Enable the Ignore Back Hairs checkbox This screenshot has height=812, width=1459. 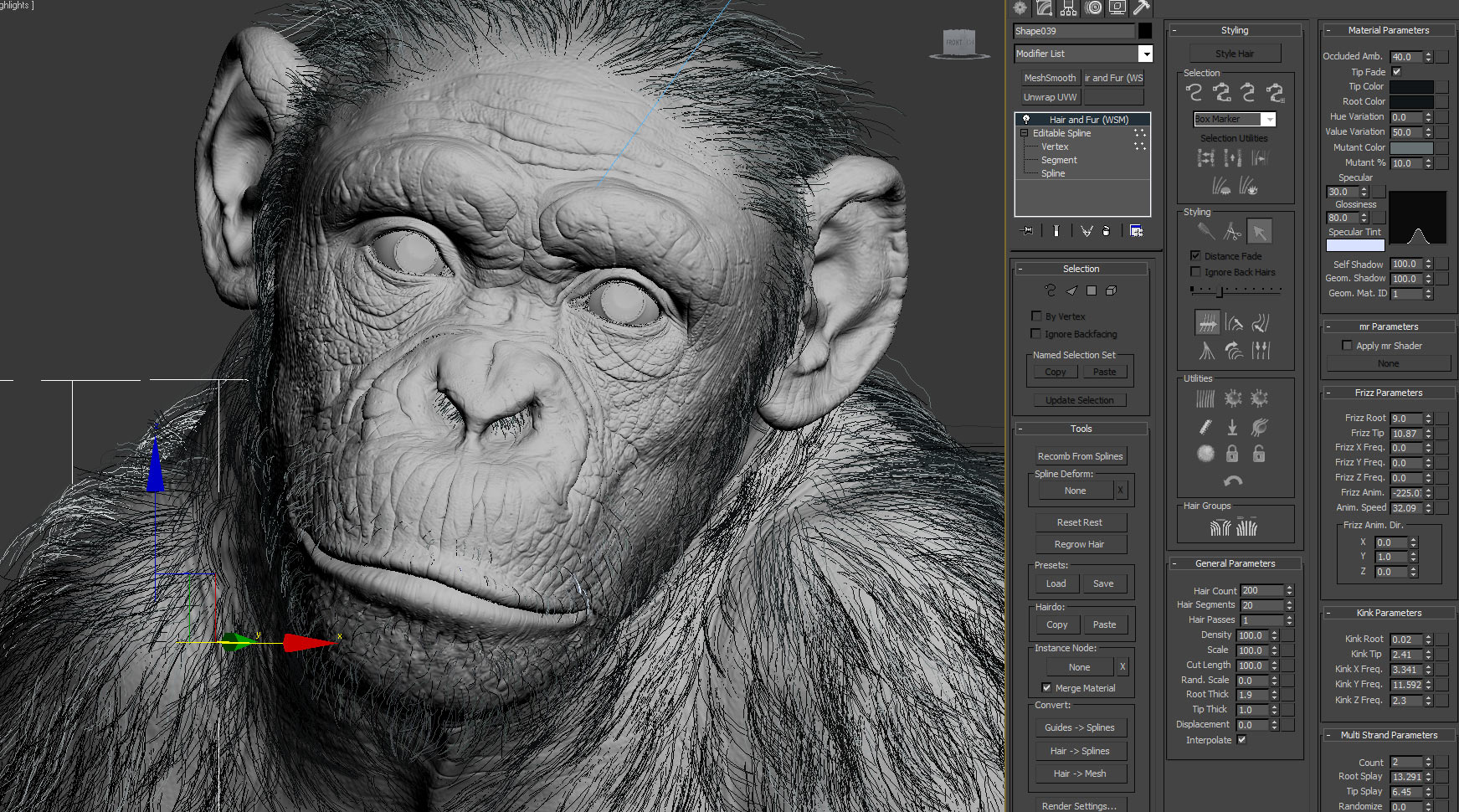[x=1195, y=272]
